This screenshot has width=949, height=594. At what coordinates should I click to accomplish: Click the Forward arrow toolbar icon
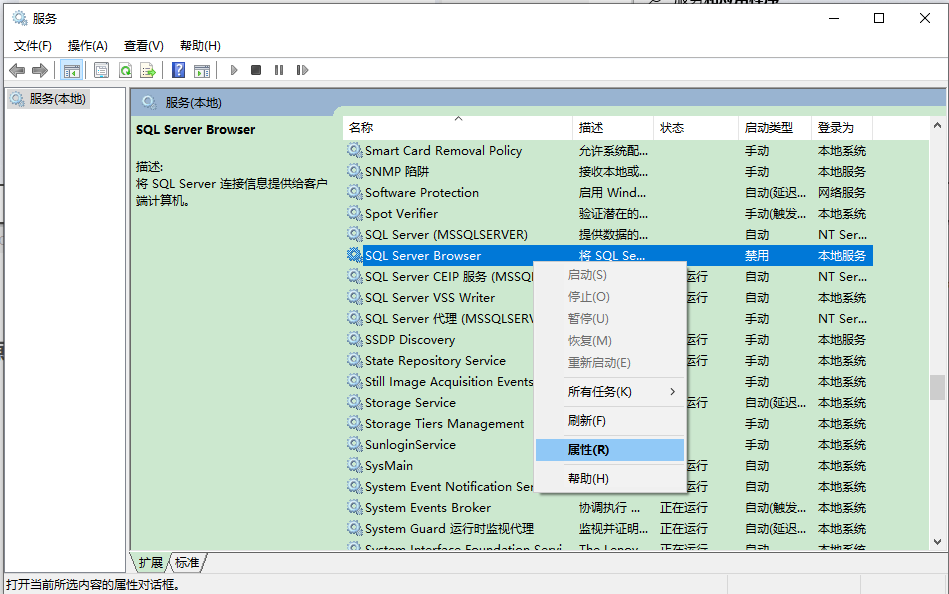pyautogui.click(x=40, y=70)
